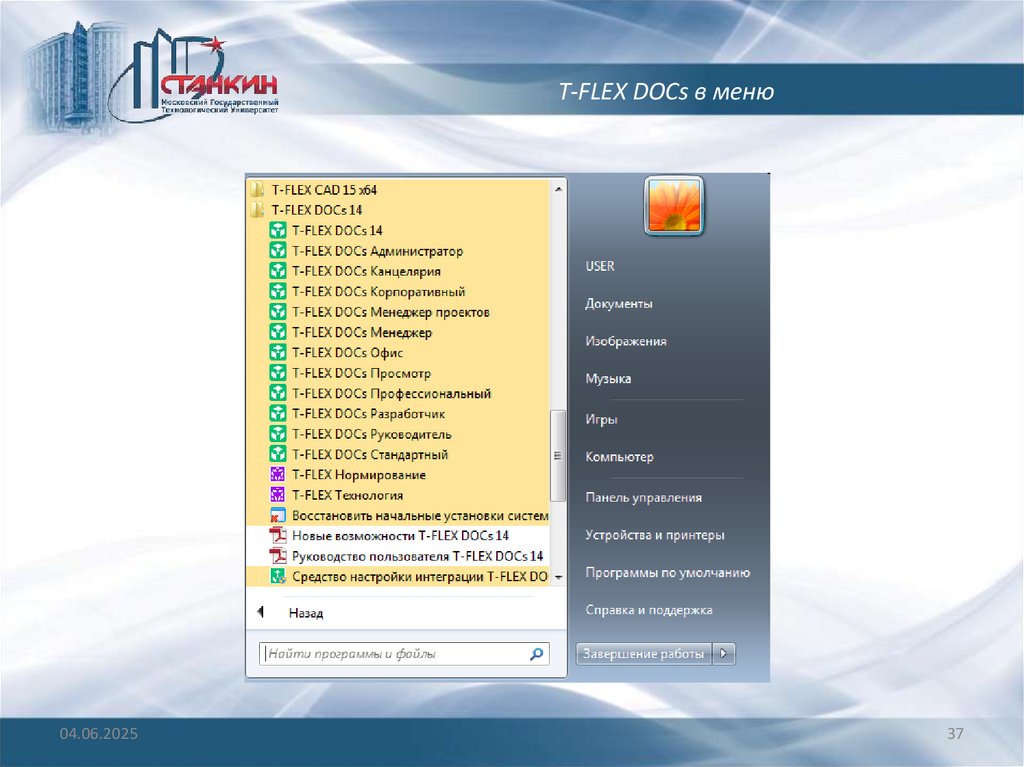Click the icon beside T-FLEX DOCs Просмотр
1024x767 pixels.
tap(278, 372)
